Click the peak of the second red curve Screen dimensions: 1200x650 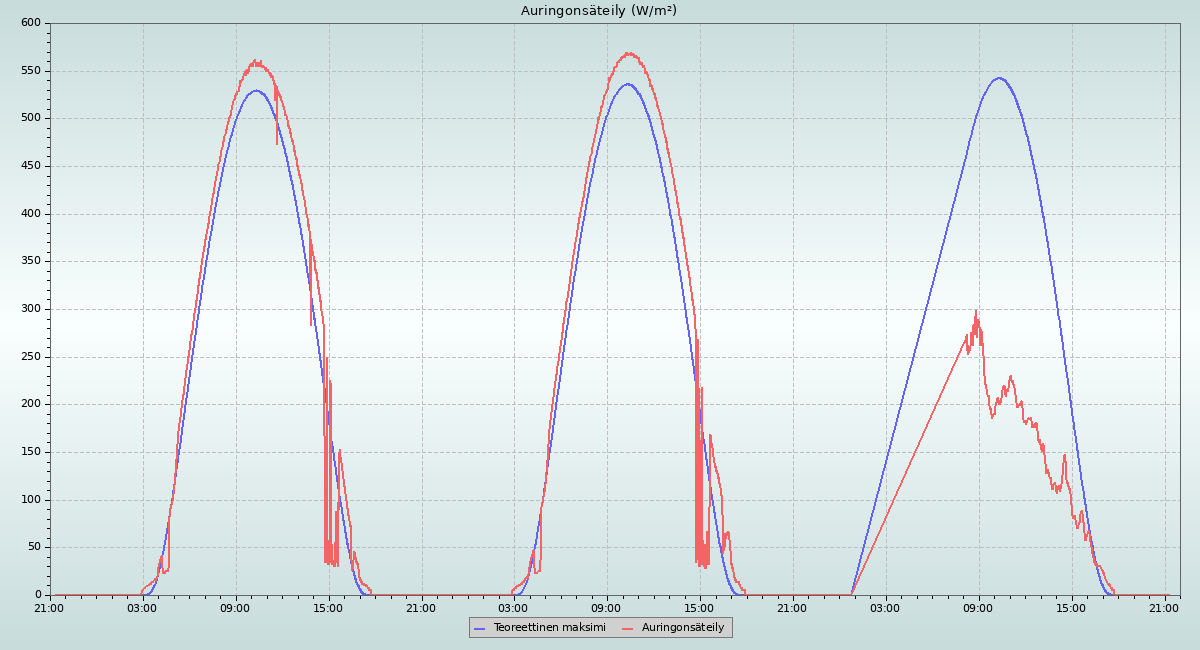(628, 53)
